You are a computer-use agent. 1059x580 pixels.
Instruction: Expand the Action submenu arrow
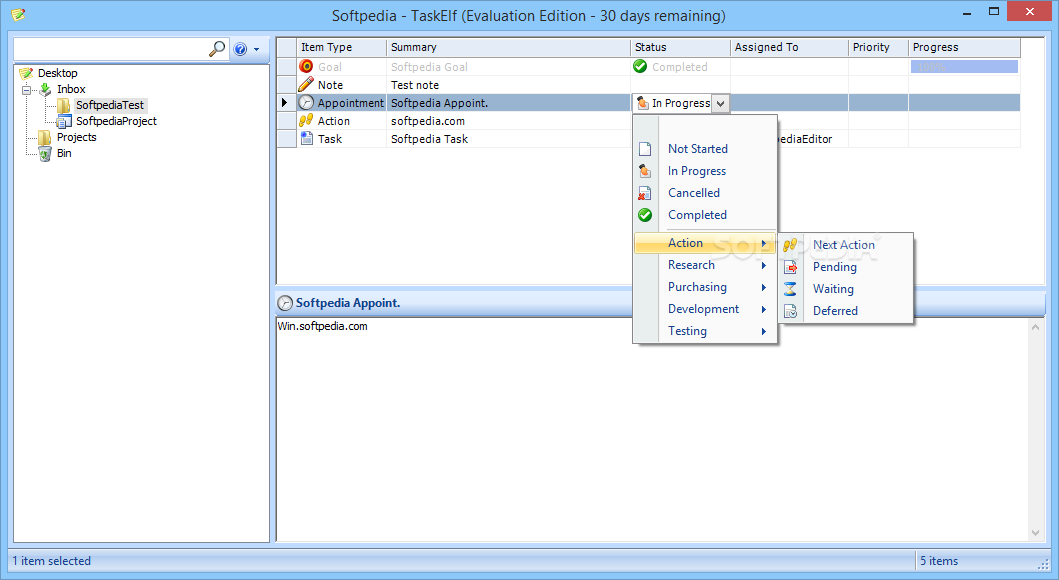pos(764,243)
